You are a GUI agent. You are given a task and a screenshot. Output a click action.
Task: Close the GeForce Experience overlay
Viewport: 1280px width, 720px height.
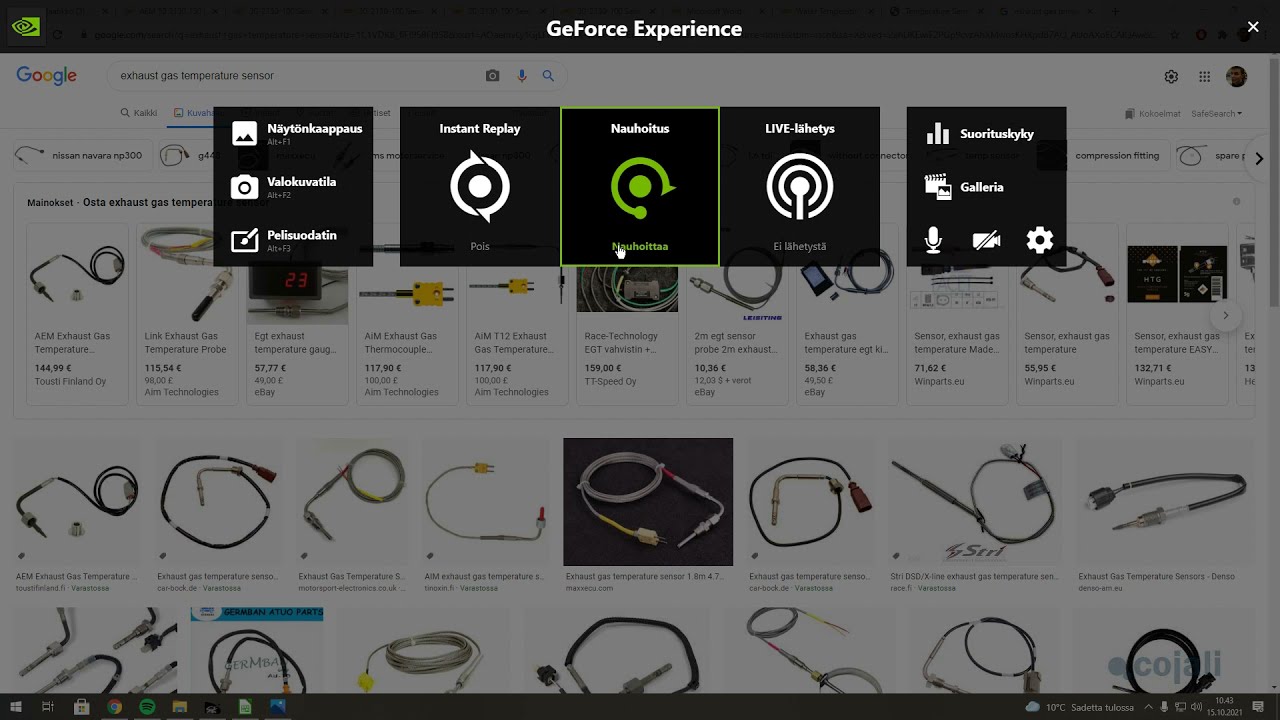(1253, 27)
